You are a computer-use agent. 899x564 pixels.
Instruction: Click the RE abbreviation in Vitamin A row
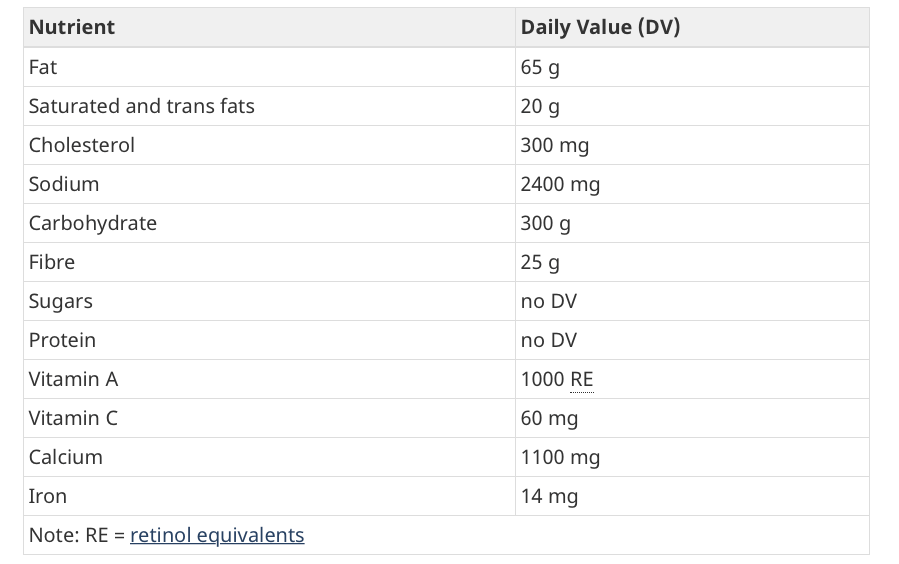click(582, 379)
